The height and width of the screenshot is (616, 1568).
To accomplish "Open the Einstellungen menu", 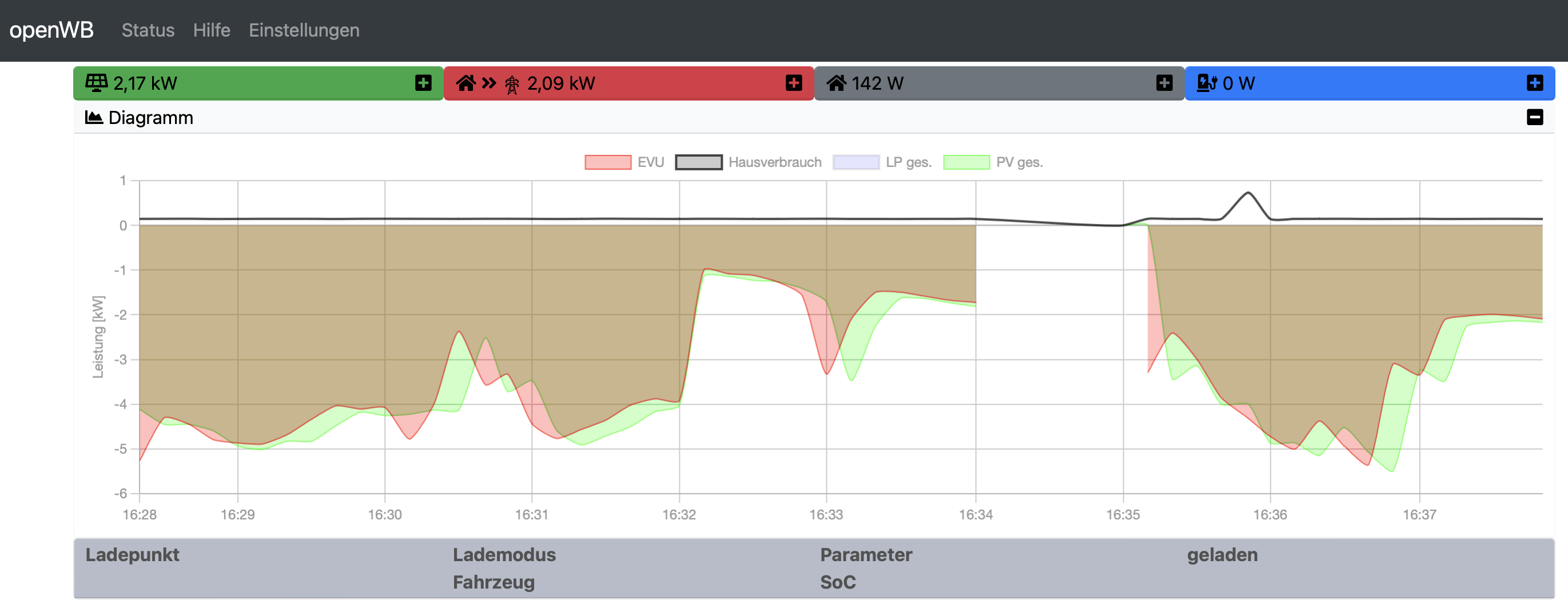I will tap(304, 30).
